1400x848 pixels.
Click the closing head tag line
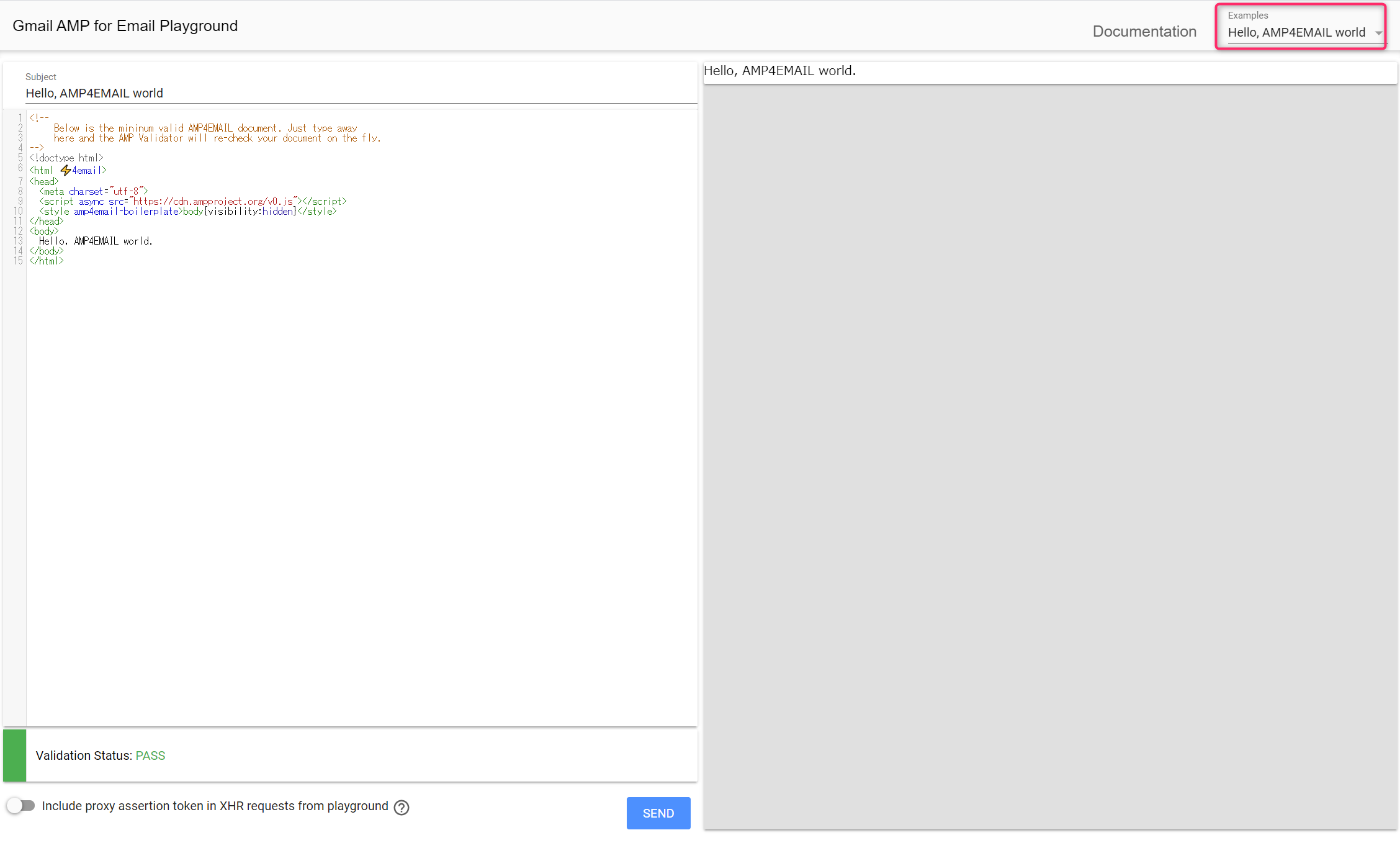click(x=47, y=221)
